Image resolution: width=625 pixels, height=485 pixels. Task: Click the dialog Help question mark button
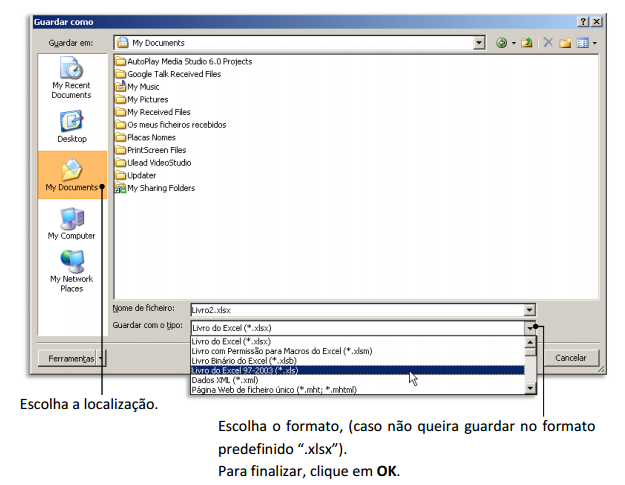coord(582,21)
